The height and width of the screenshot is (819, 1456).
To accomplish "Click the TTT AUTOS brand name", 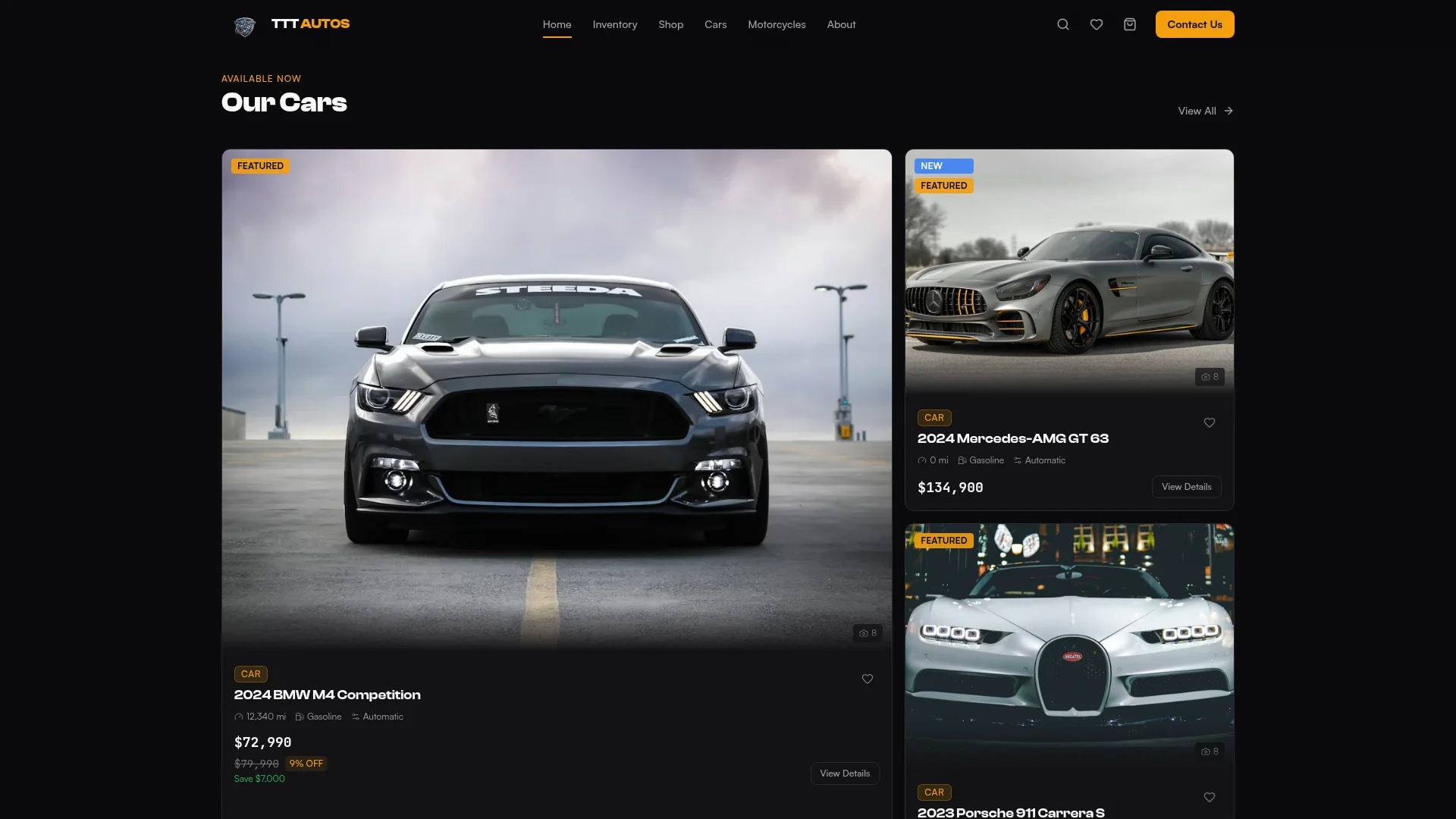I will [310, 24].
